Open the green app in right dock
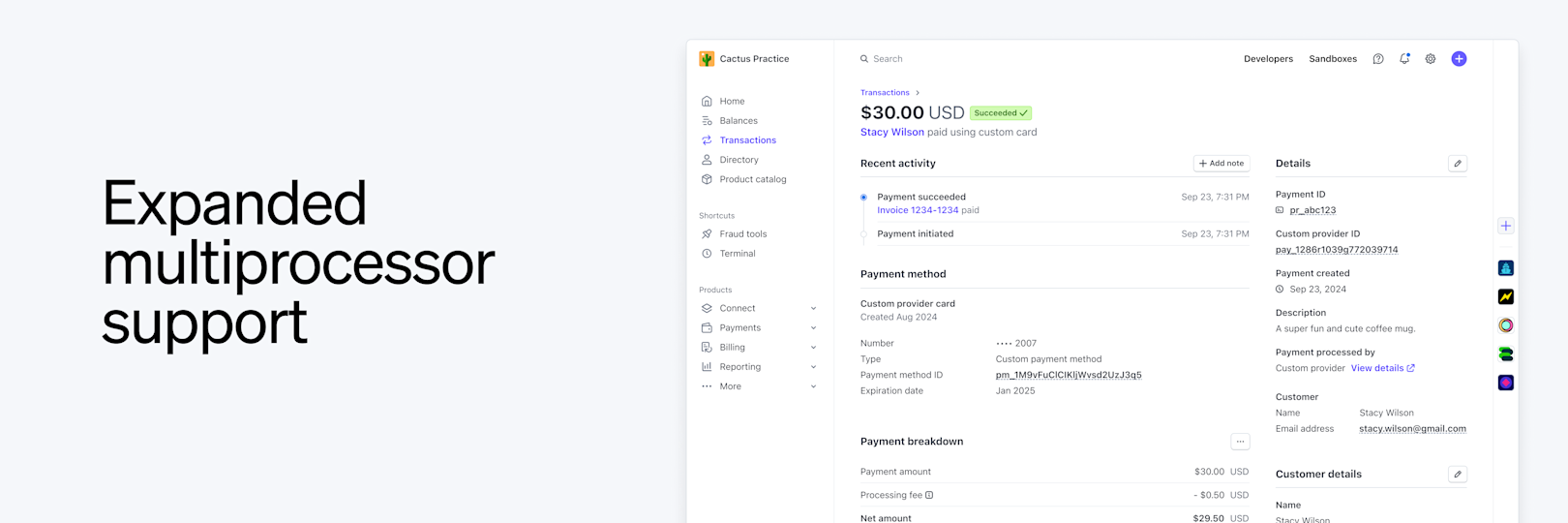The image size is (1568, 523). click(1506, 354)
